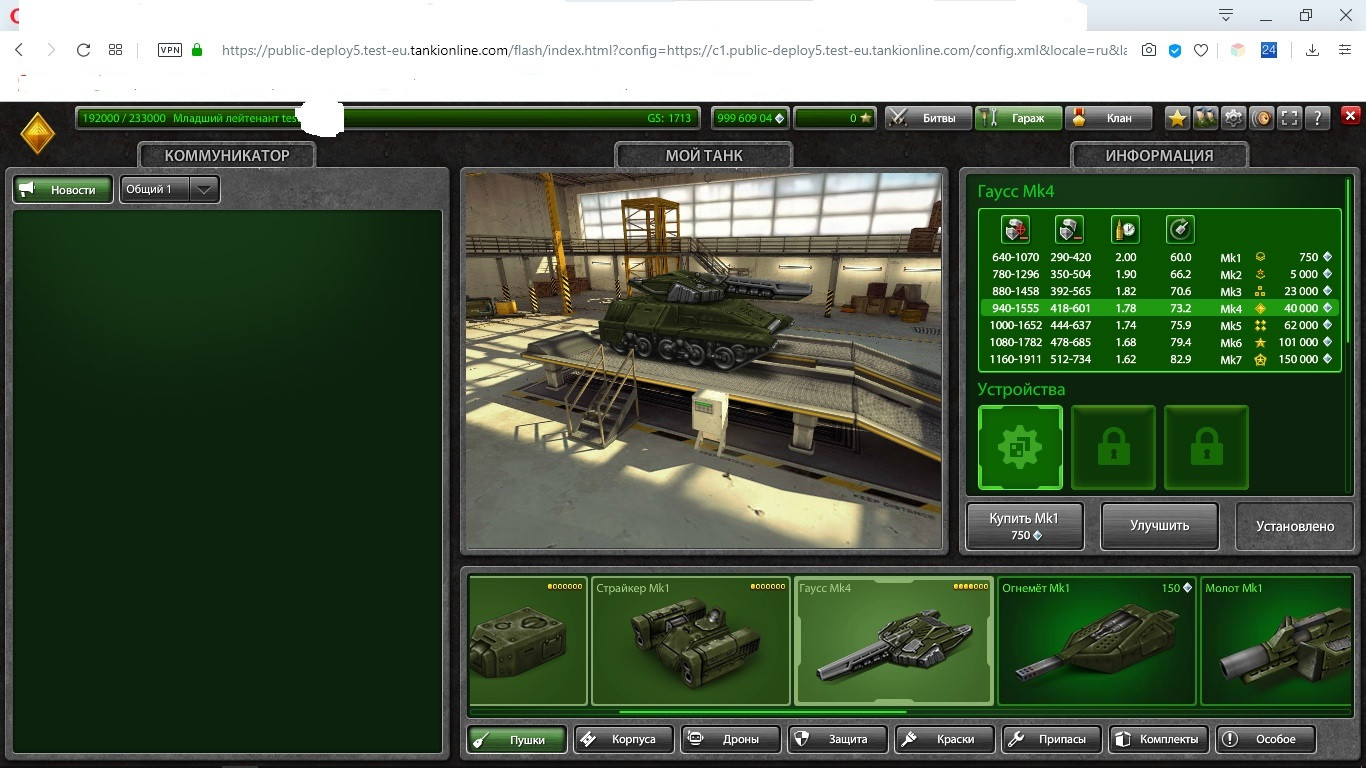Select the Mk2 row priced 5 000
This screenshot has width=1366, height=768.
[x=1160, y=275]
